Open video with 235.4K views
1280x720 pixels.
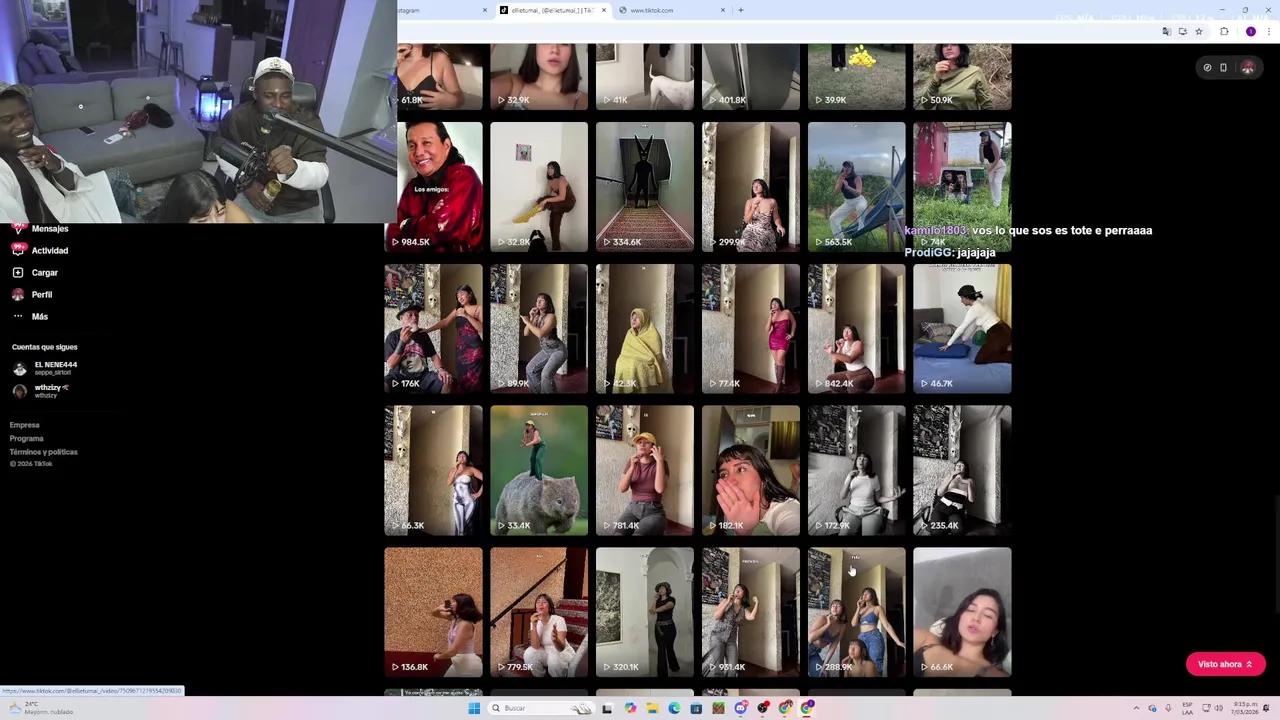(x=962, y=470)
